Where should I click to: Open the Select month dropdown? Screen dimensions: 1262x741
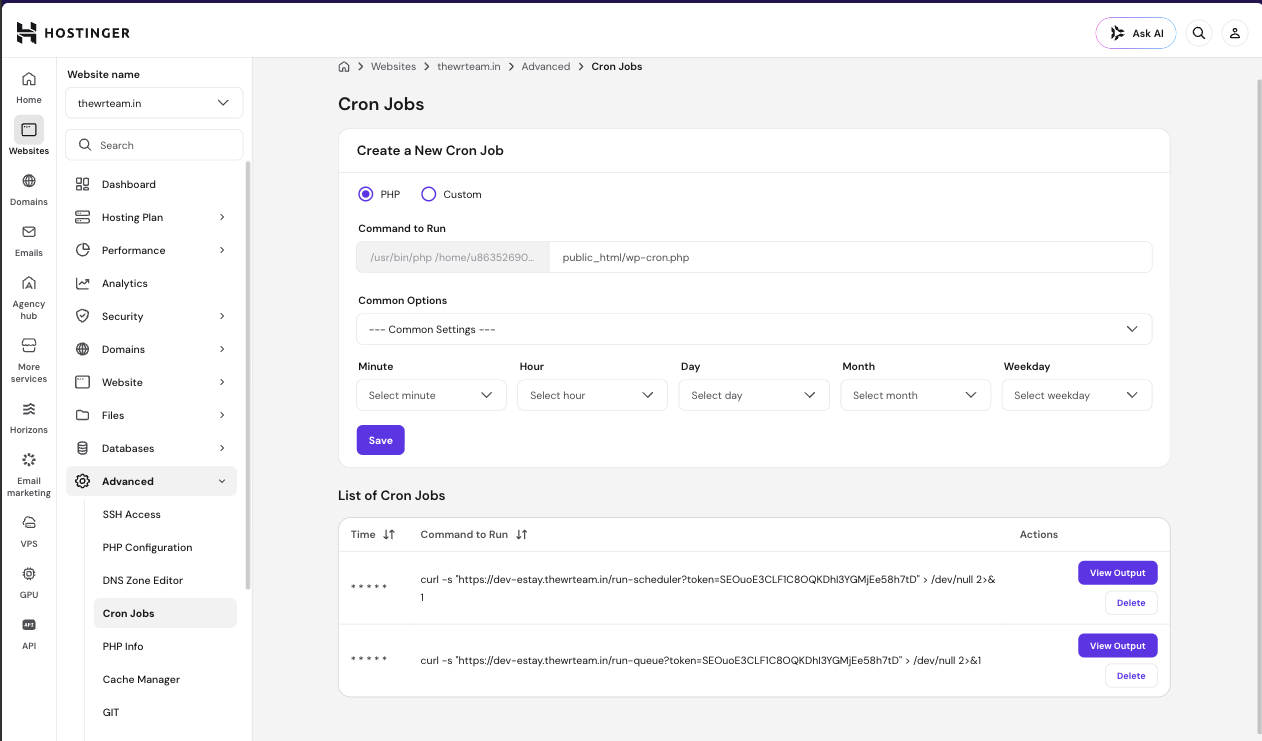click(915, 395)
